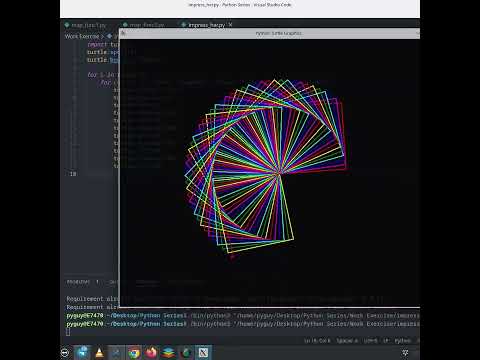Change indentation via Spaces: 4 status item
This screenshot has height=360, width=480.
[347, 341]
